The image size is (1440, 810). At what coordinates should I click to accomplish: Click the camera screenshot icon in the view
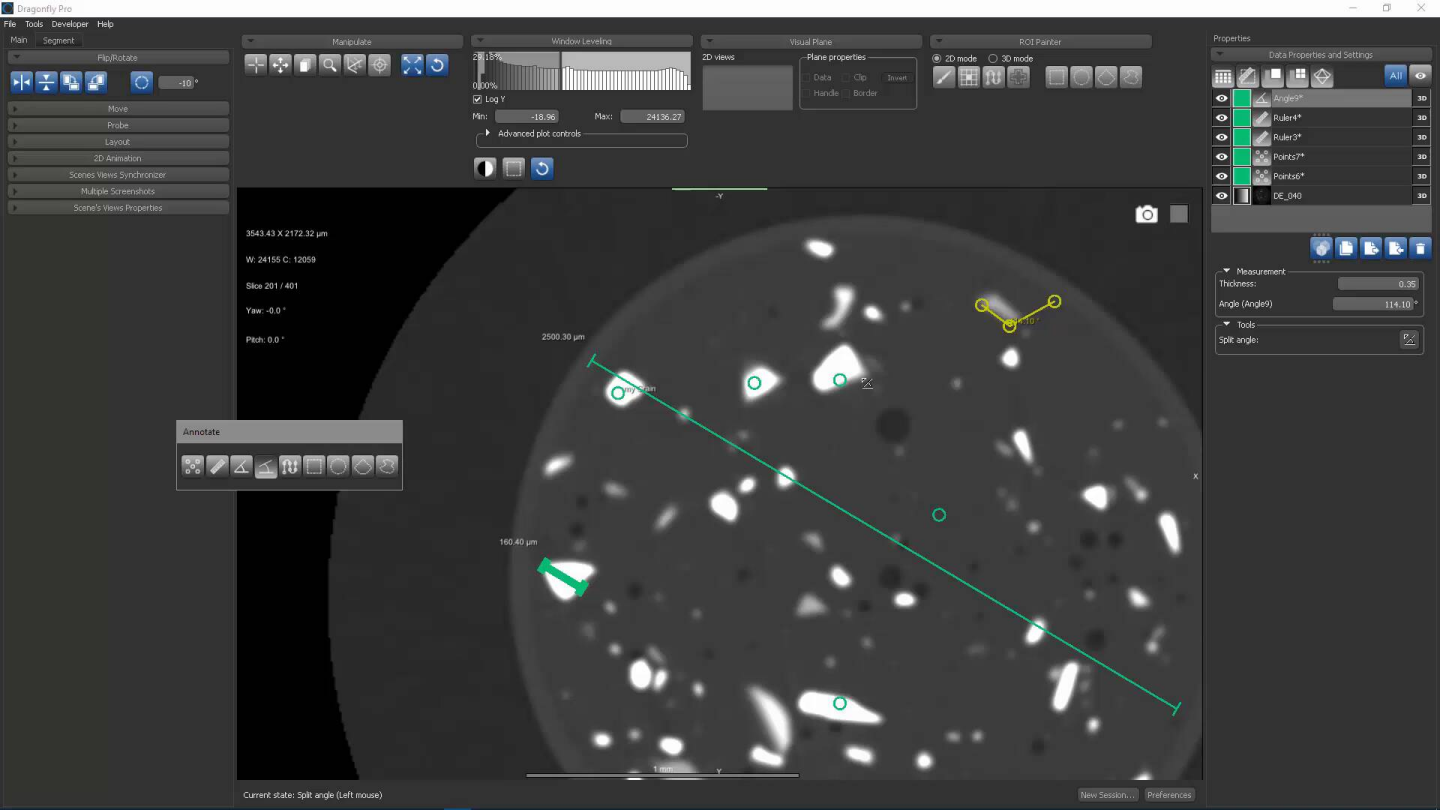pyautogui.click(x=1146, y=214)
